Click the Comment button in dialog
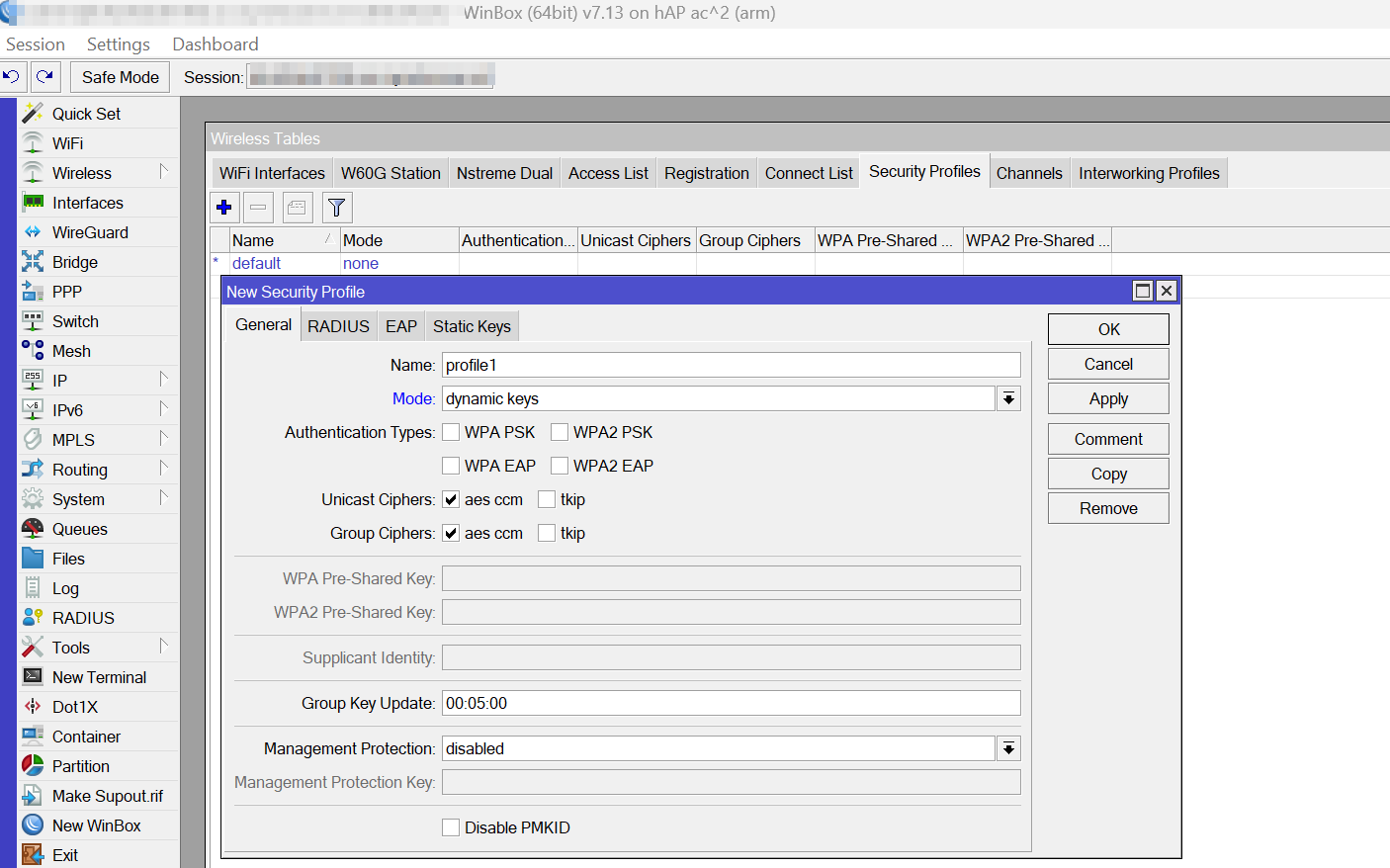The width and height of the screenshot is (1390, 868). click(x=1108, y=439)
